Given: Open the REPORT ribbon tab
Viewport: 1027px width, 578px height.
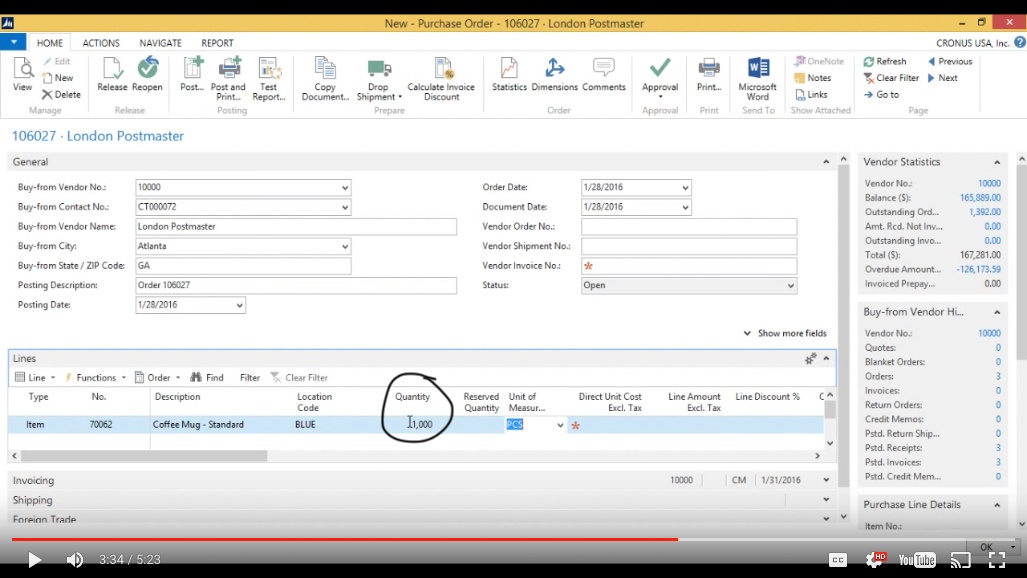Looking at the screenshot, I should pos(217,43).
